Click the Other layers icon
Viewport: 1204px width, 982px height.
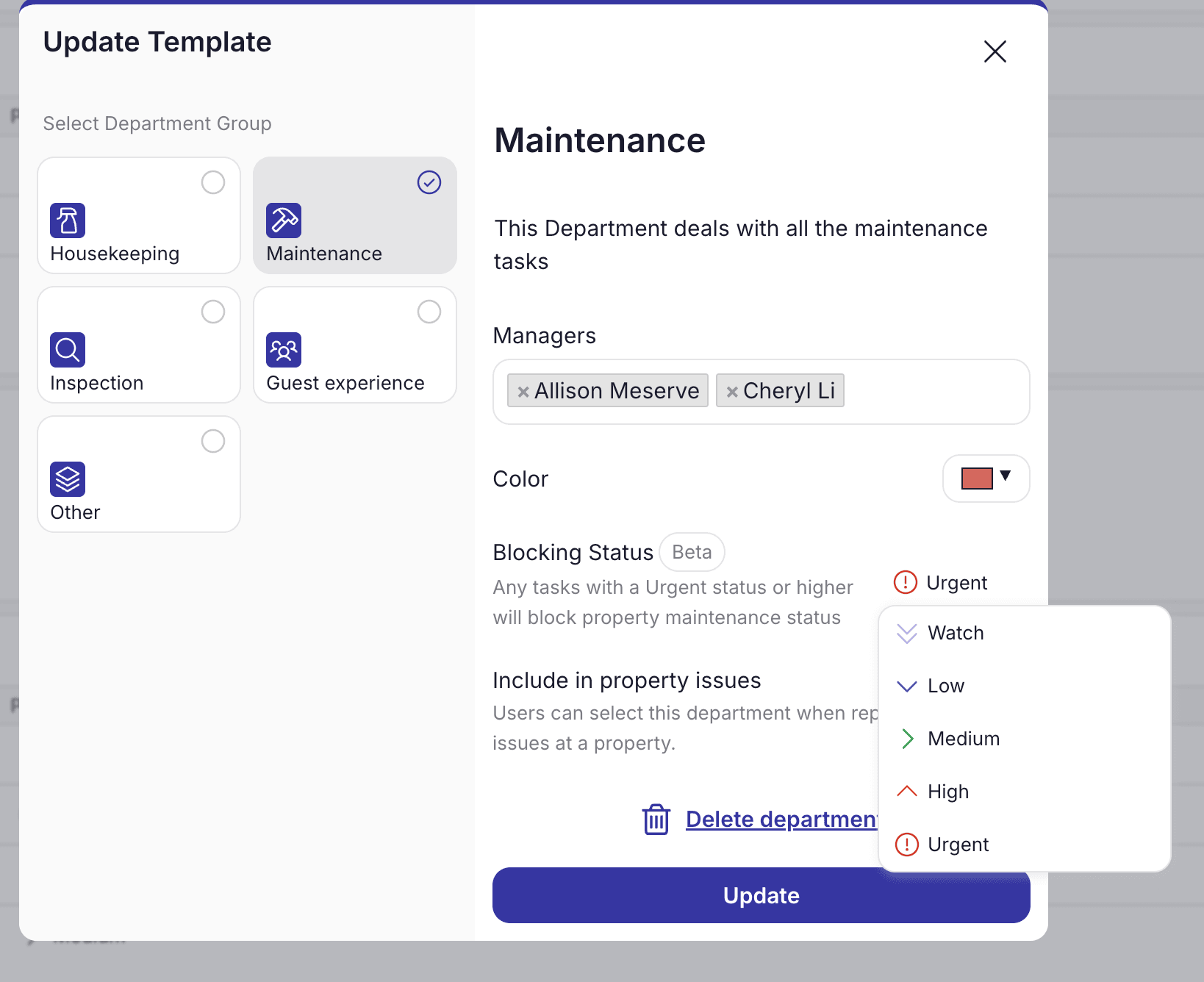(x=68, y=479)
